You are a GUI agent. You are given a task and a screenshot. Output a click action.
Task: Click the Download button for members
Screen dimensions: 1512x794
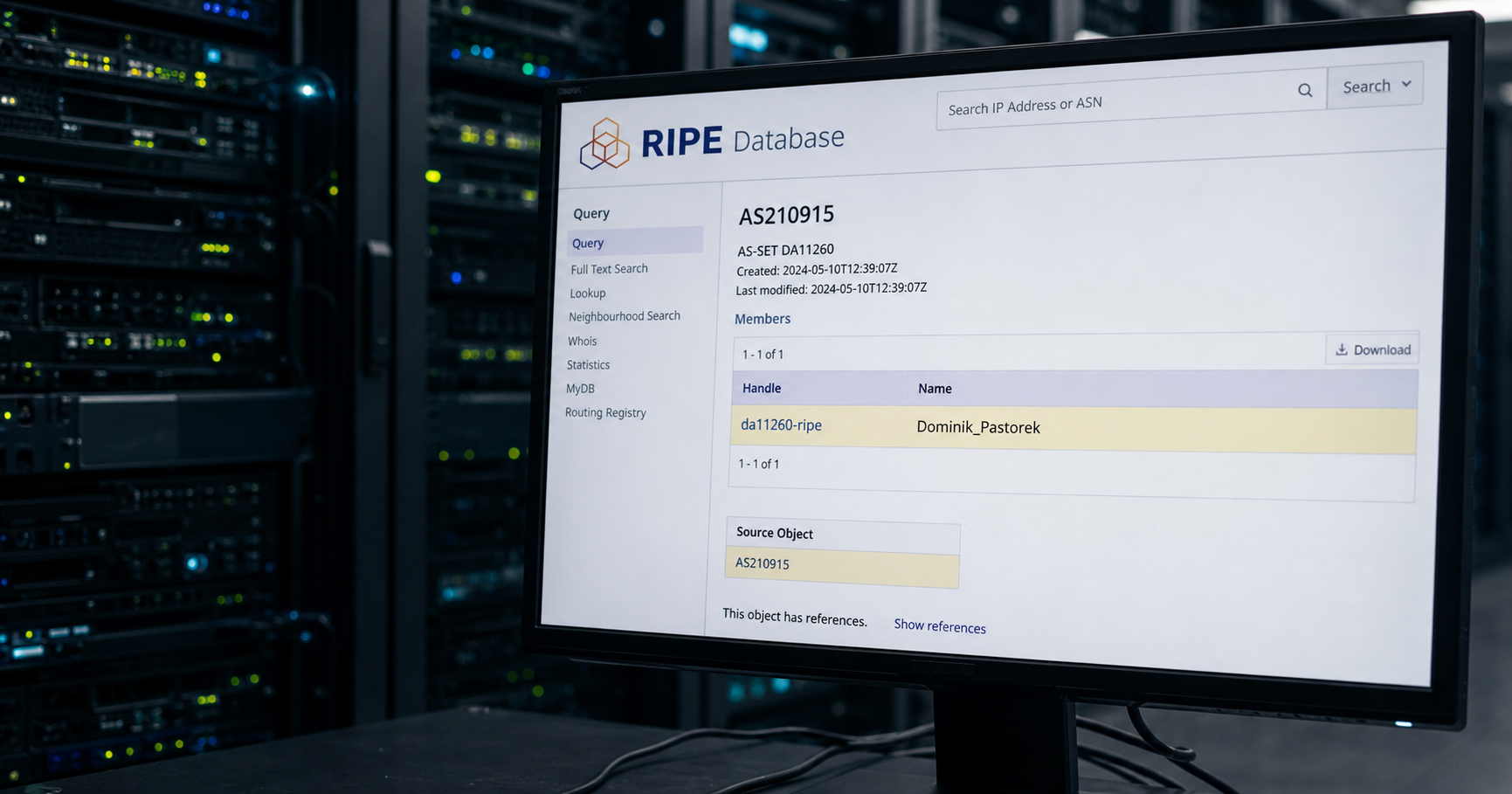point(1372,349)
